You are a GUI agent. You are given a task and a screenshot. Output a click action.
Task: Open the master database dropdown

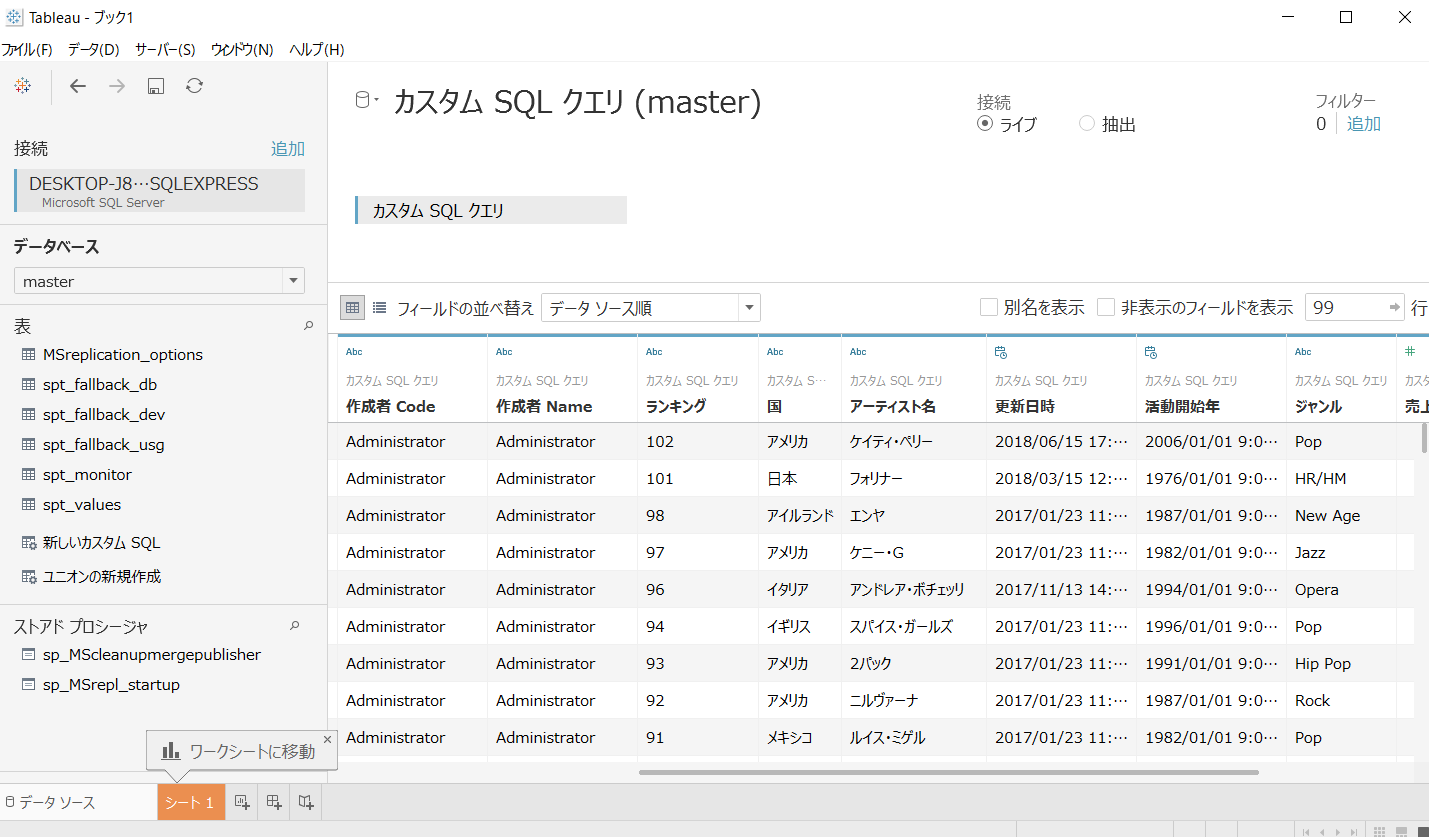293,281
